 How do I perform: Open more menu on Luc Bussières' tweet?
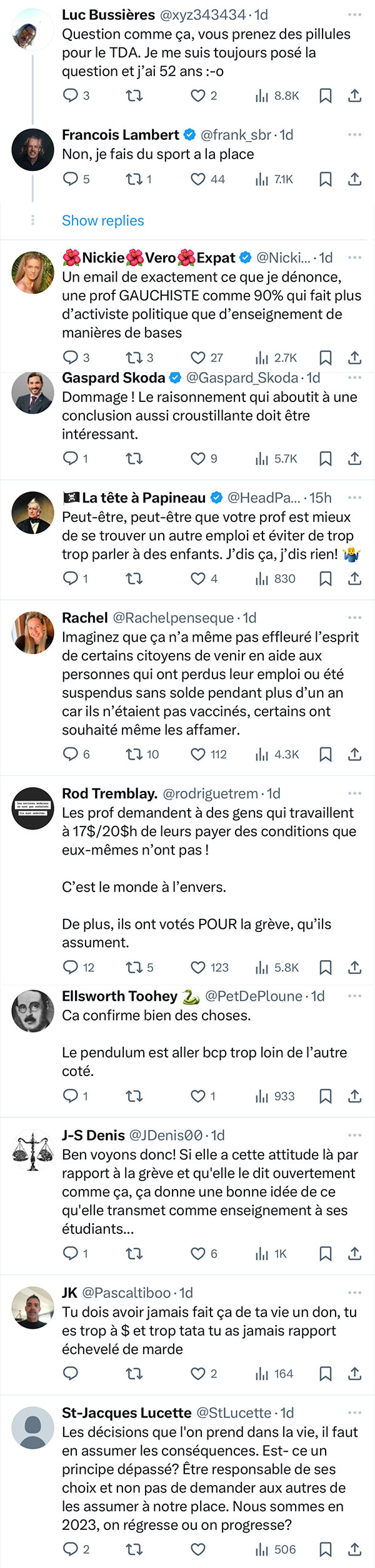coord(354,14)
